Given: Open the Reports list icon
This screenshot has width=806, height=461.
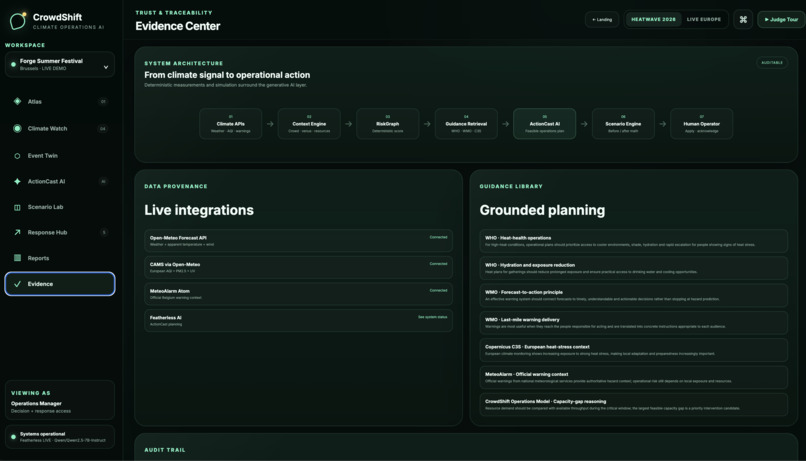Looking at the screenshot, I should 17,258.
